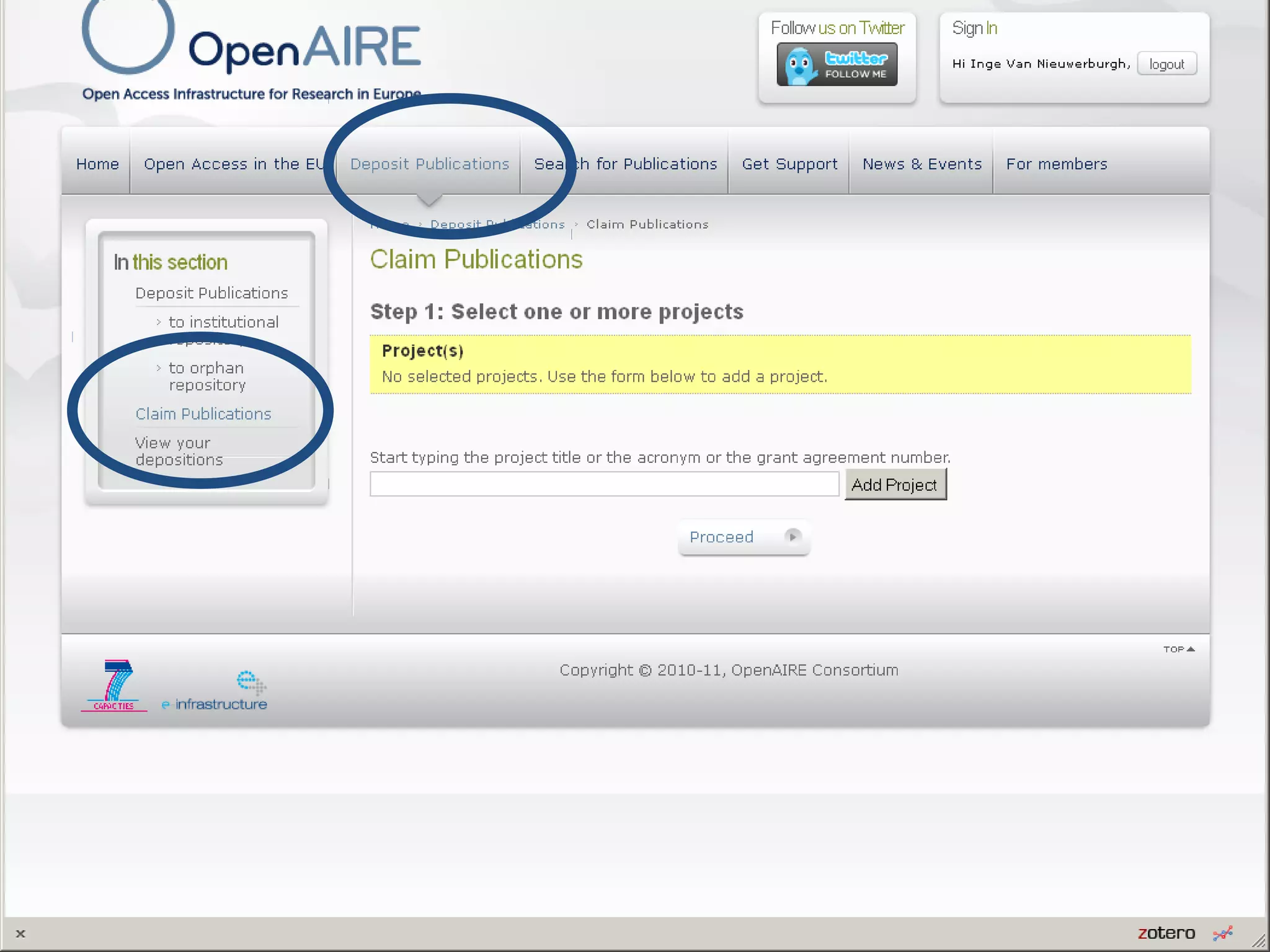Click the 'No selected projects' notice text
This screenshot has width=1270, height=952.
[605, 376]
